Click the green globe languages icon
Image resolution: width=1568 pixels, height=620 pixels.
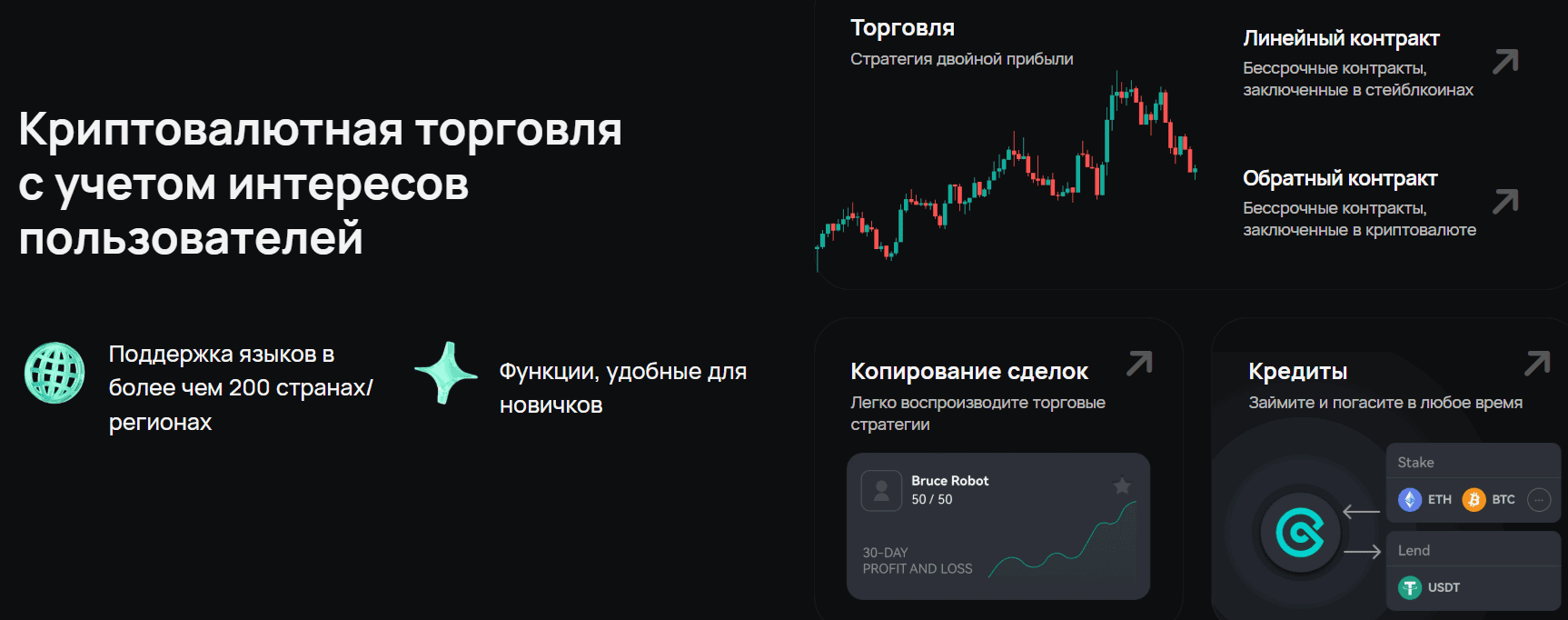pyautogui.click(x=55, y=373)
